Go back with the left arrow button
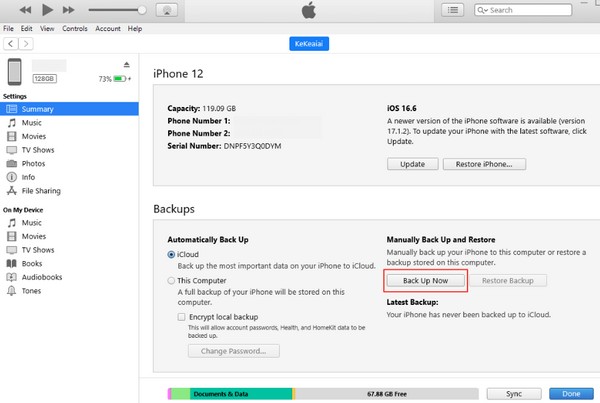Image resolution: width=600 pixels, height=403 pixels. [x=11, y=44]
